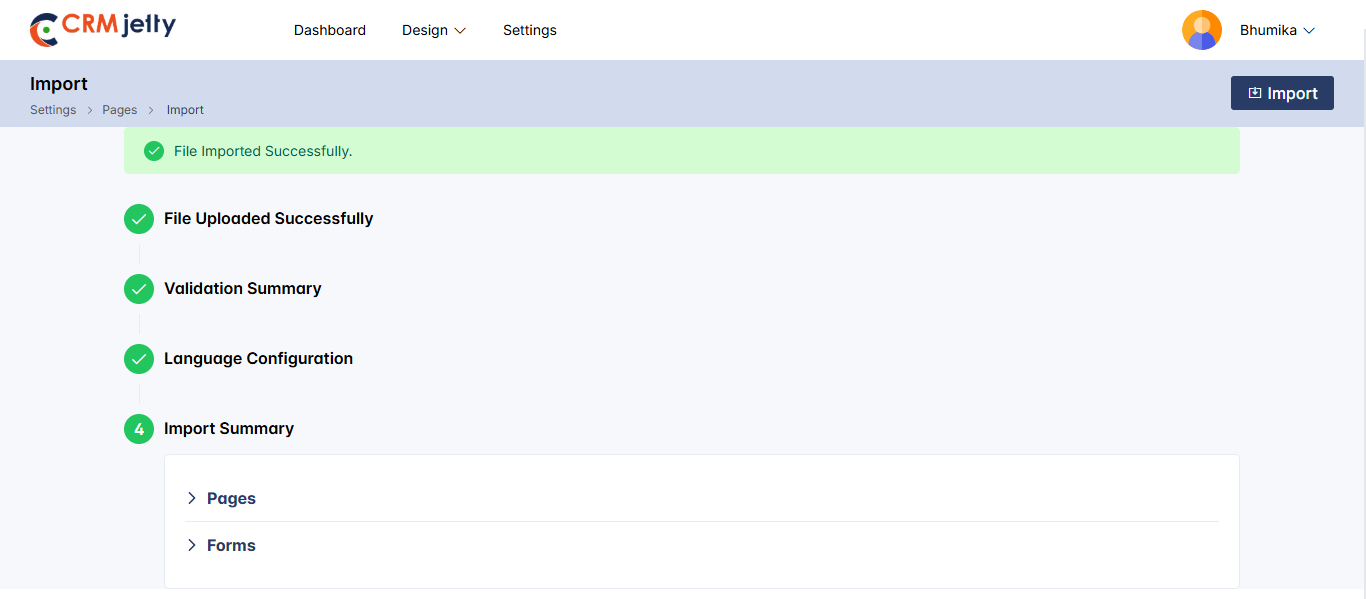Expand the Forms section chevron
1366x599 pixels.
pyautogui.click(x=192, y=545)
